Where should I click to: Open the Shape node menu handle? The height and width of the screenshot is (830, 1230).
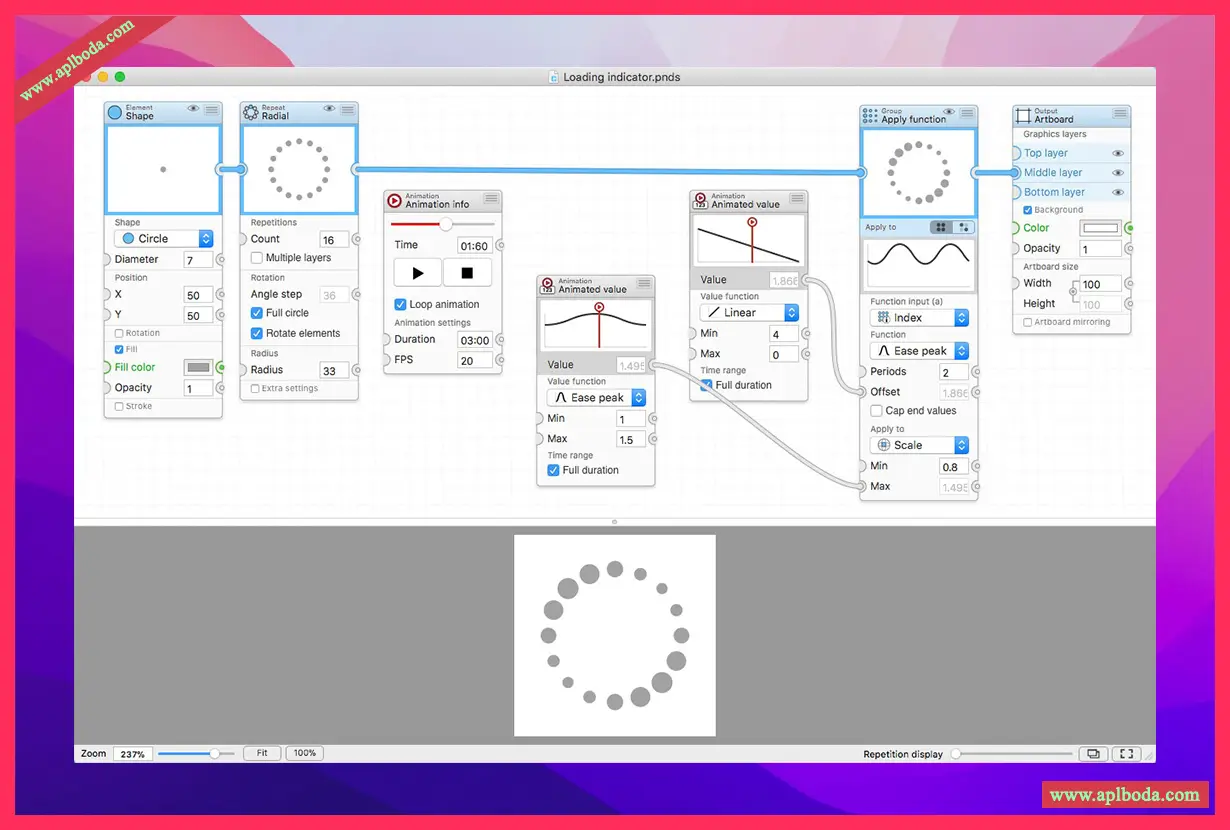point(211,109)
